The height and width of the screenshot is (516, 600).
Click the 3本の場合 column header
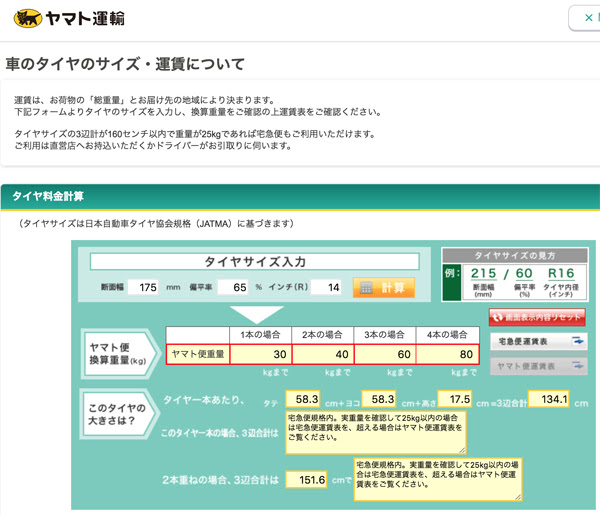pyautogui.click(x=385, y=335)
